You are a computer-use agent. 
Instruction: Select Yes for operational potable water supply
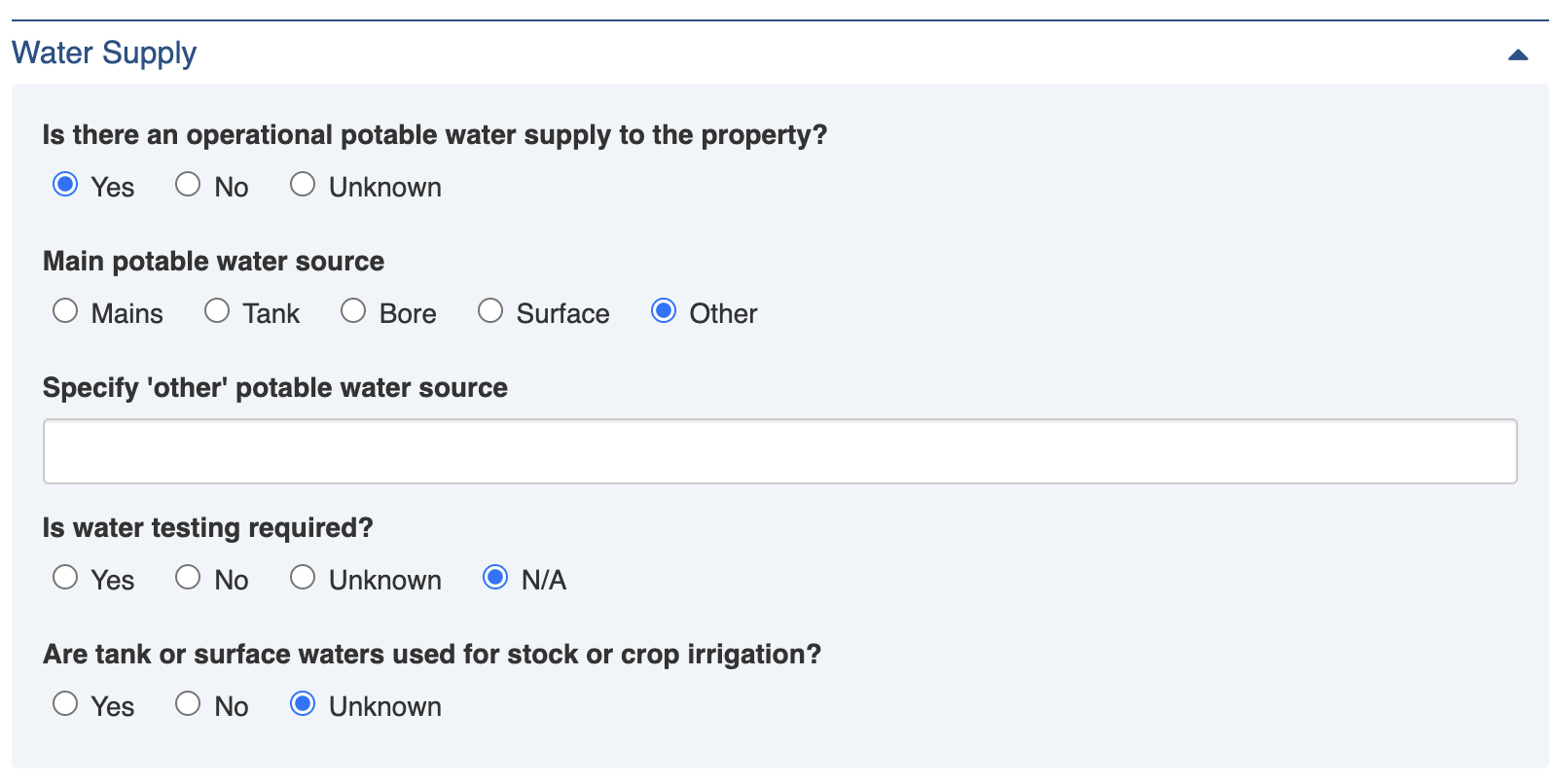(x=65, y=185)
